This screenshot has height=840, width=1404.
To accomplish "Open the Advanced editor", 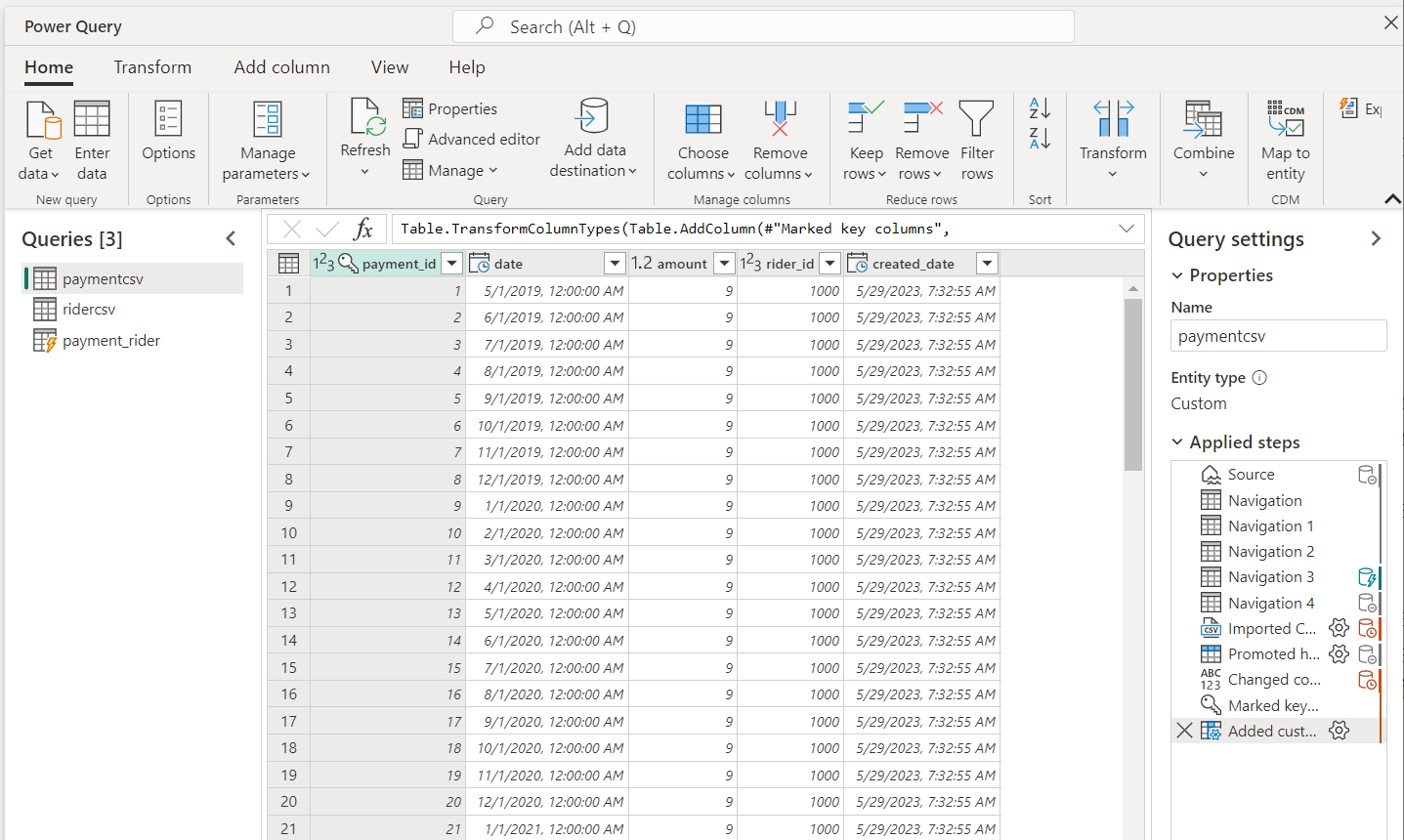I will 472,139.
